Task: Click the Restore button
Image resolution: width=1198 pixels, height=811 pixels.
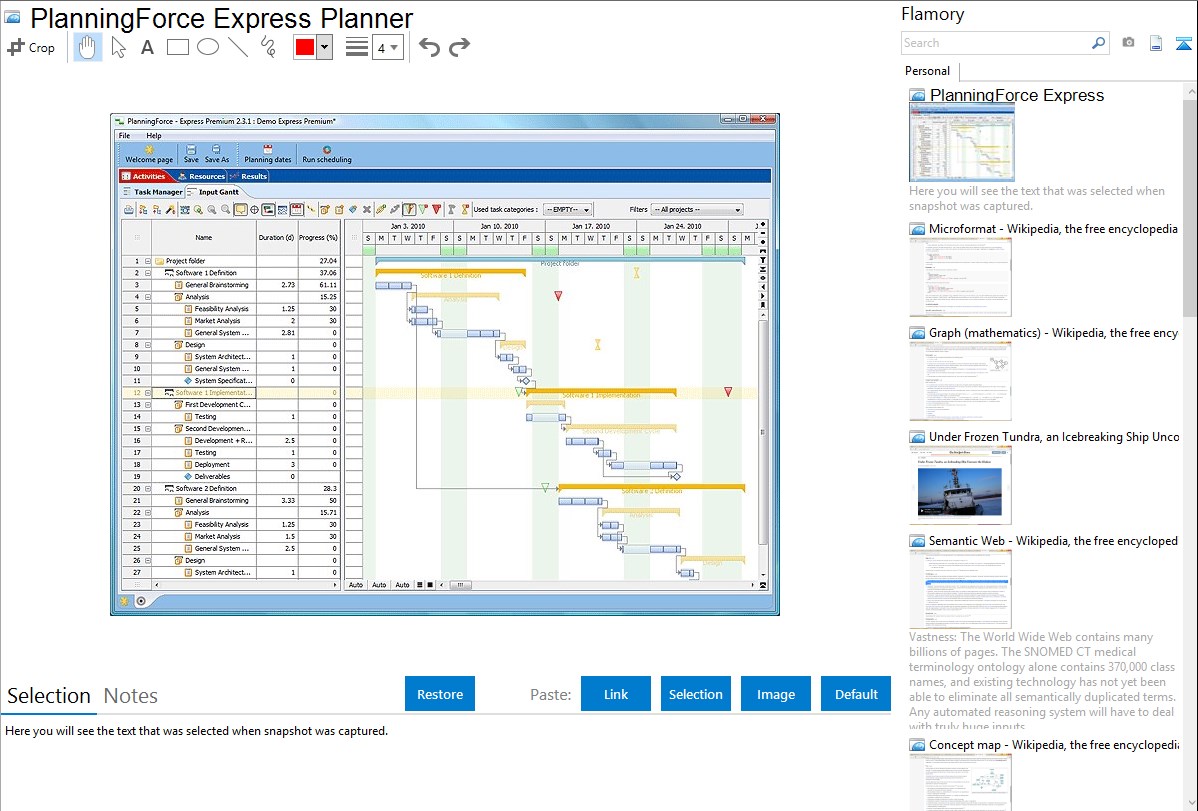Action: point(440,694)
